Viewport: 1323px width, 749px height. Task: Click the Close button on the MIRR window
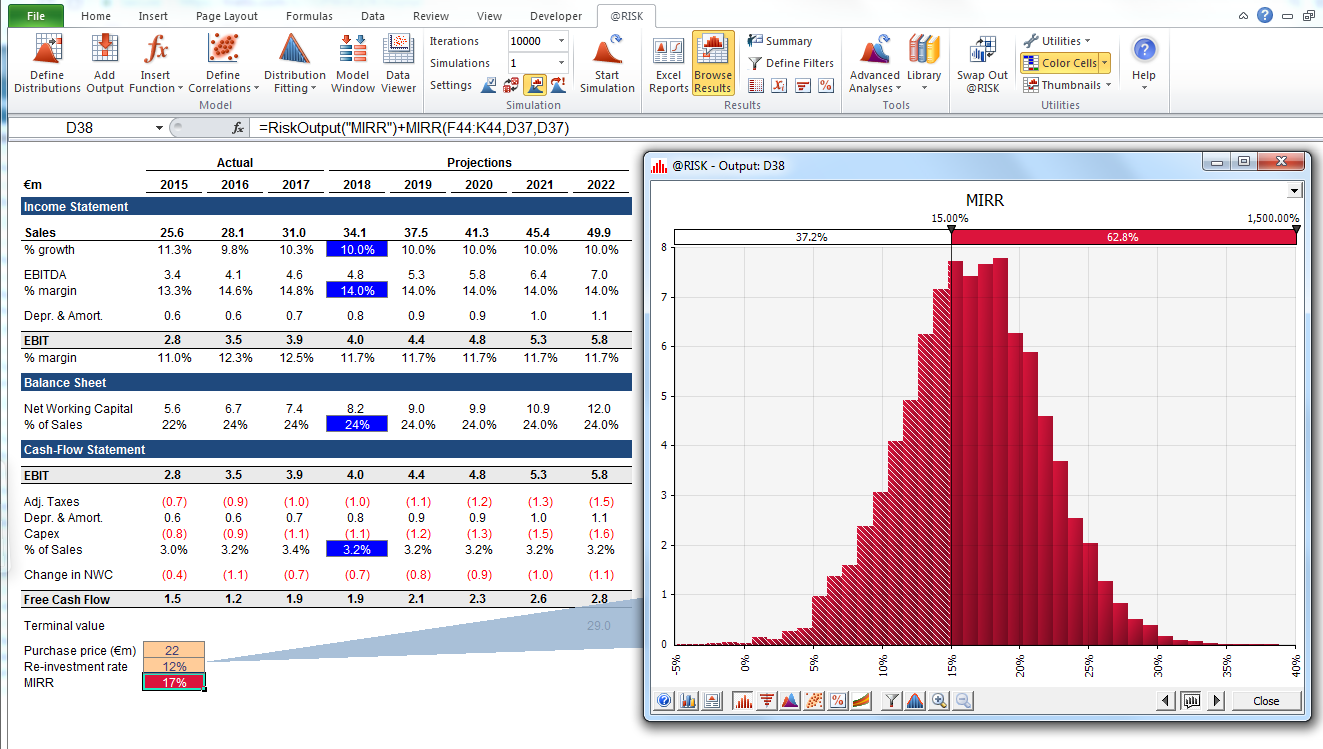pyautogui.click(x=1266, y=701)
